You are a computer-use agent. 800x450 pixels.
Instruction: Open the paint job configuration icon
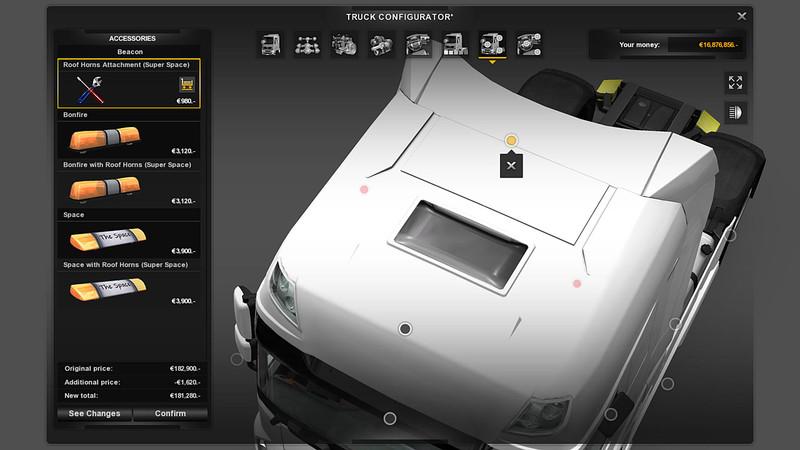pyautogui.click(x=453, y=44)
